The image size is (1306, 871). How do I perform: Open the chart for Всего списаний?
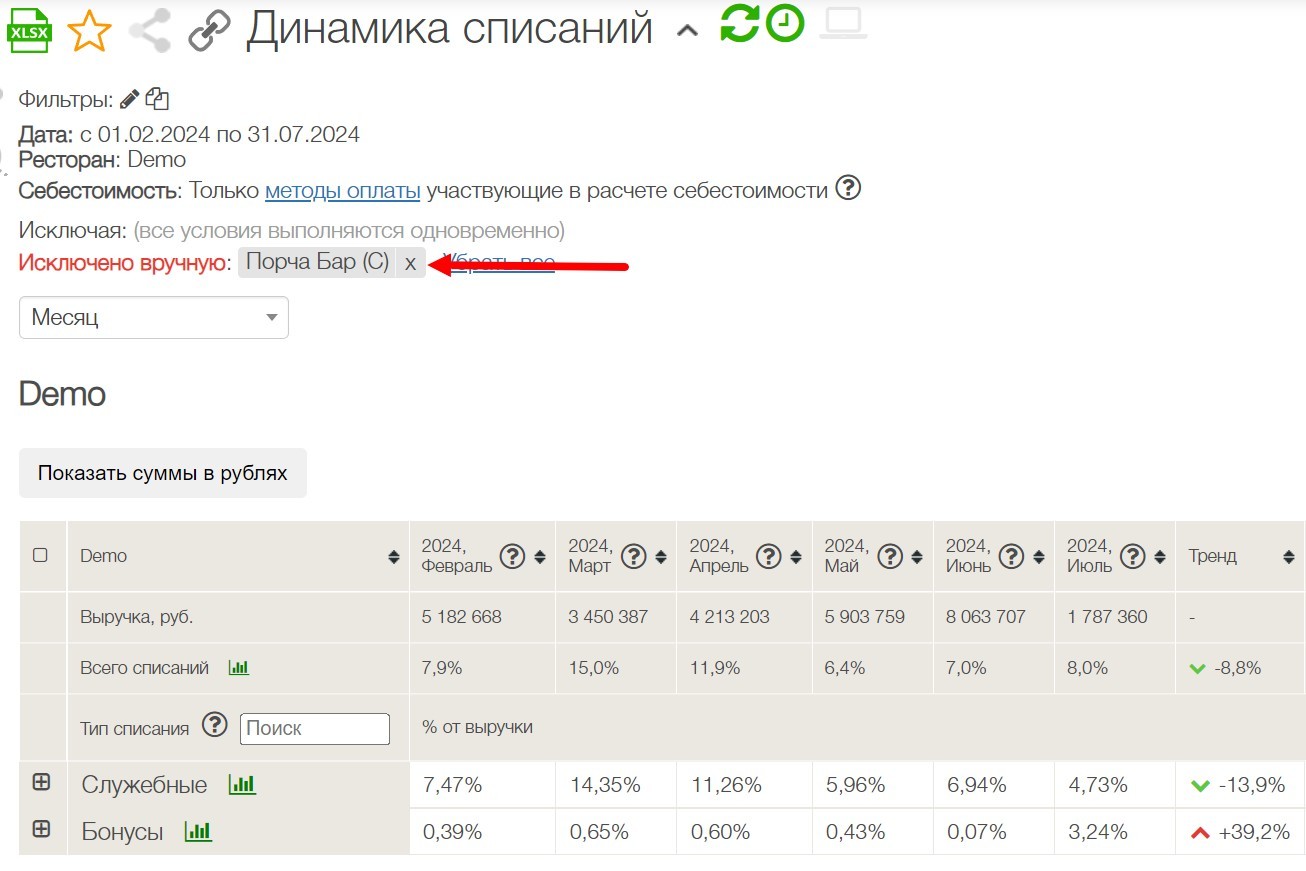coord(240,668)
